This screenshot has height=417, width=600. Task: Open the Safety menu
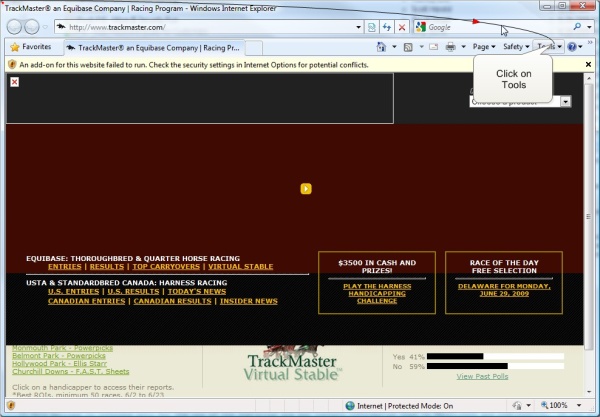point(516,47)
